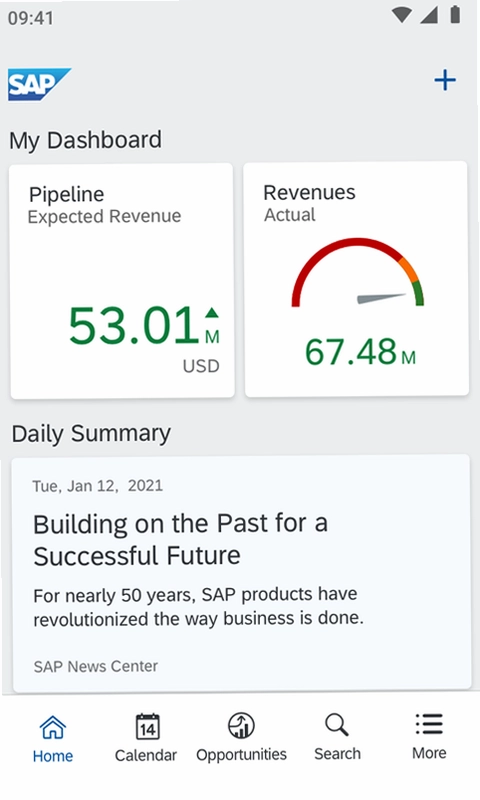Switch to the Opportunities tab
The width and height of the screenshot is (480, 800).
tap(241, 738)
